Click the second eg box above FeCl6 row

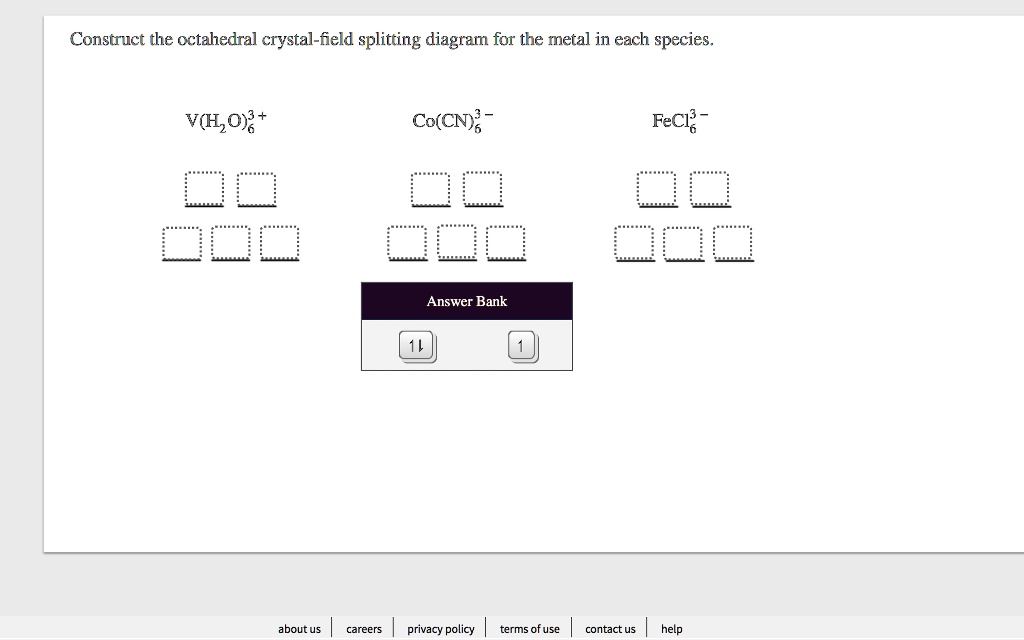(710, 188)
